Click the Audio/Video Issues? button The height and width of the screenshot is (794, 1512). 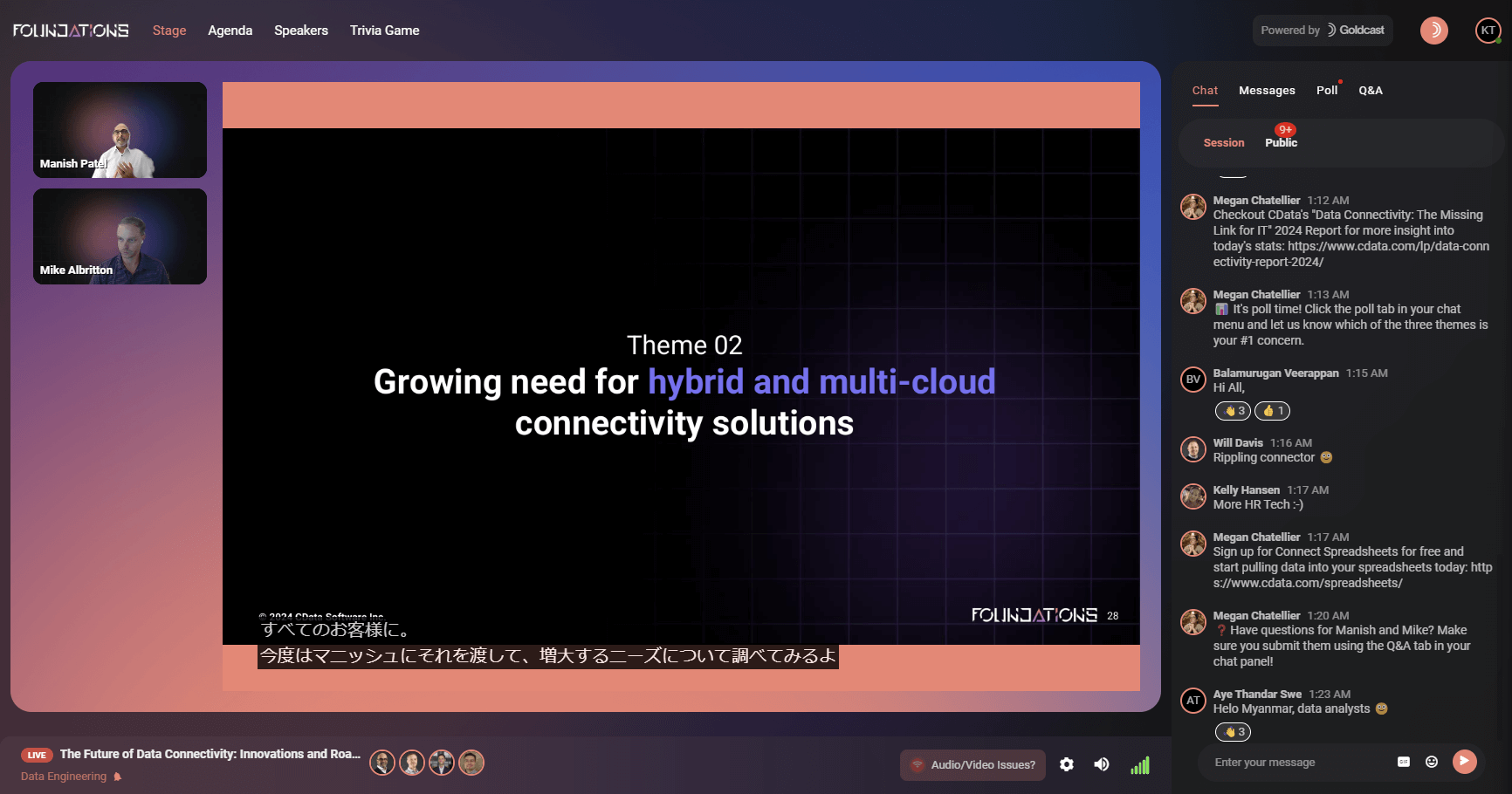click(x=972, y=765)
